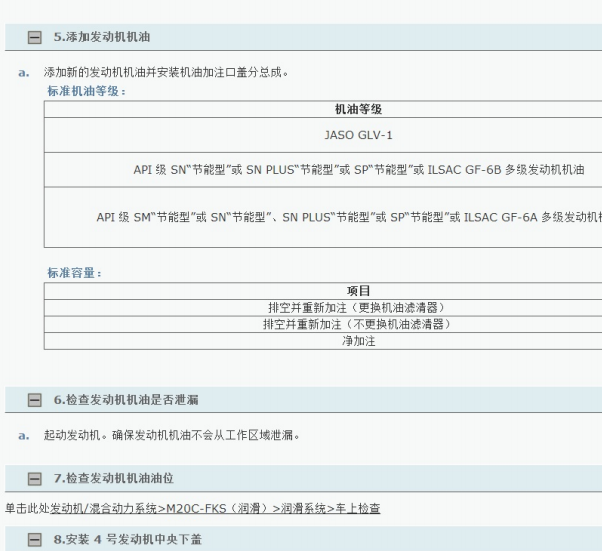Click step text 起动发动机。确保发动机机油不会从工作区域泄漏

coord(171,435)
